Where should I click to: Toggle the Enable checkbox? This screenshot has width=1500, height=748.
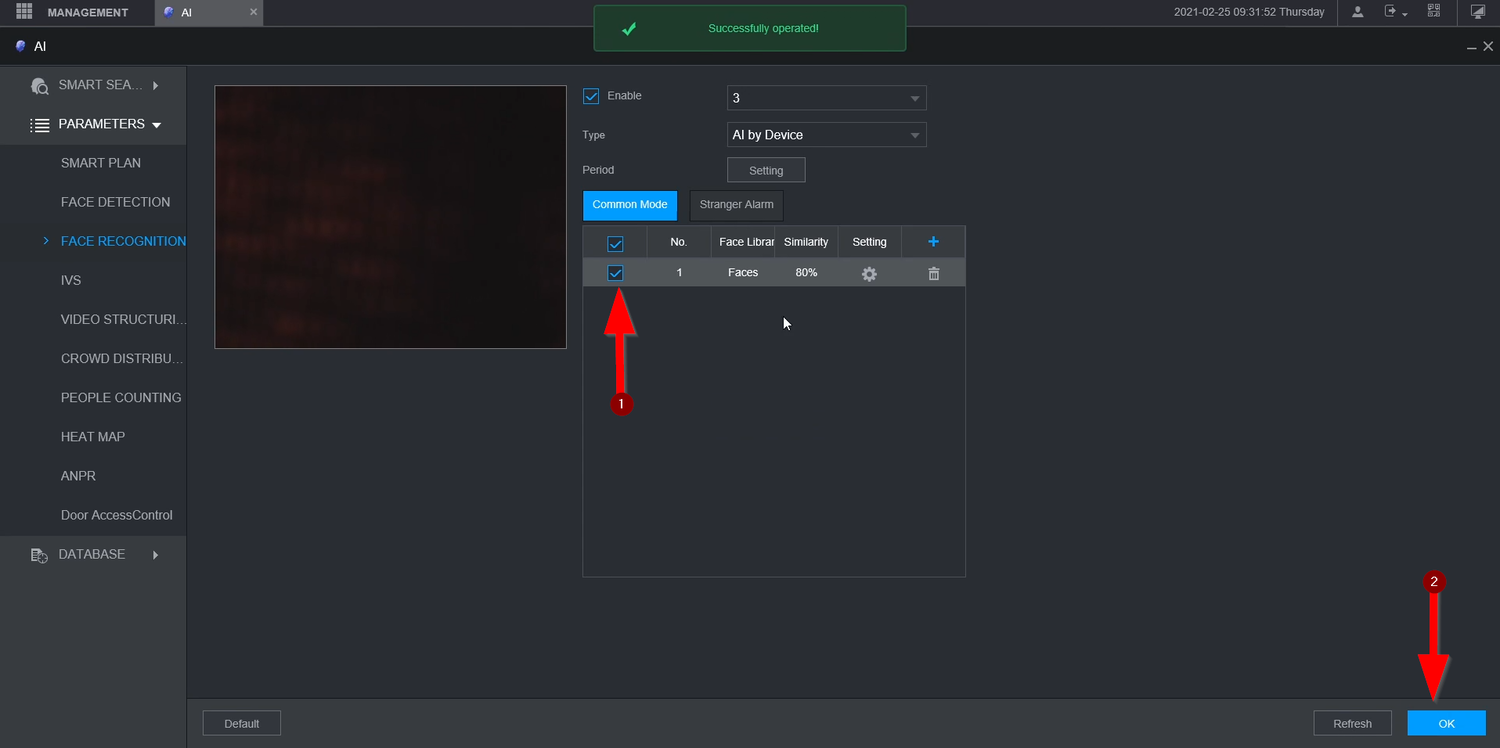[x=591, y=96]
